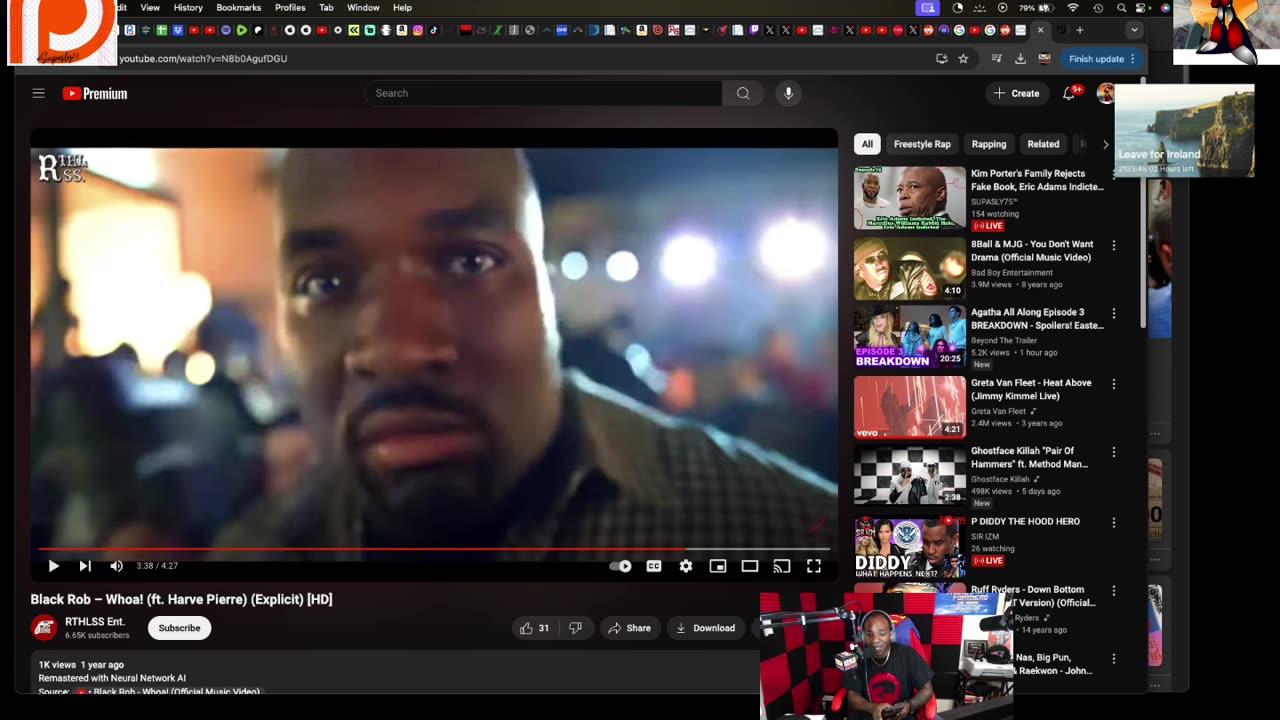This screenshot has width=1280, height=720.
Task: Open options for P DIDDY THE HOOD HERO
Action: pos(1114,522)
